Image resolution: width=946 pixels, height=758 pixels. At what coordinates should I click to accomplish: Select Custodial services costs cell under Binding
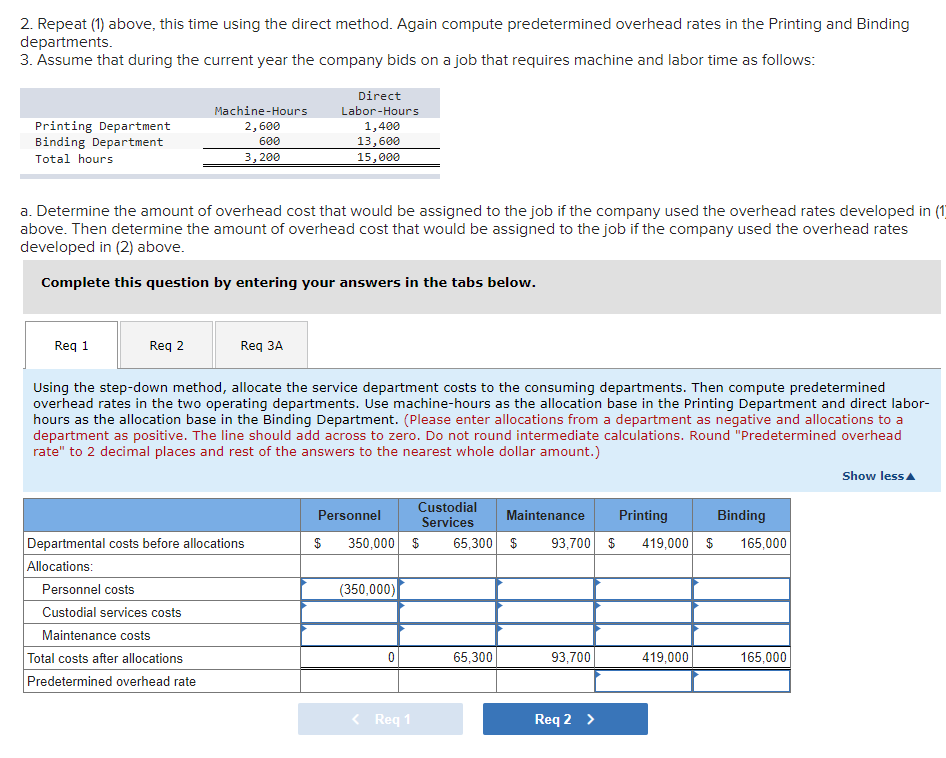pyautogui.click(x=741, y=612)
